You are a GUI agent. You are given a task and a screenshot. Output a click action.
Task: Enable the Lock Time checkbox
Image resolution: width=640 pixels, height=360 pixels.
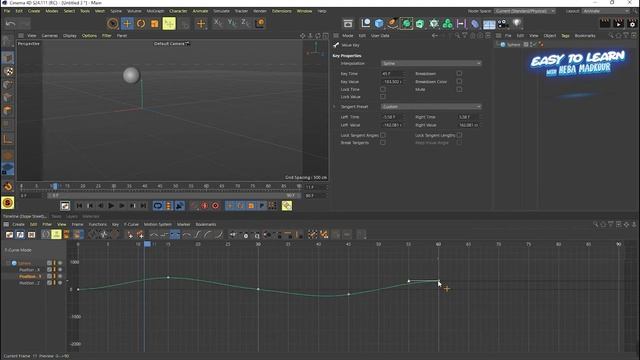pyautogui.click(x=382, y=89)
